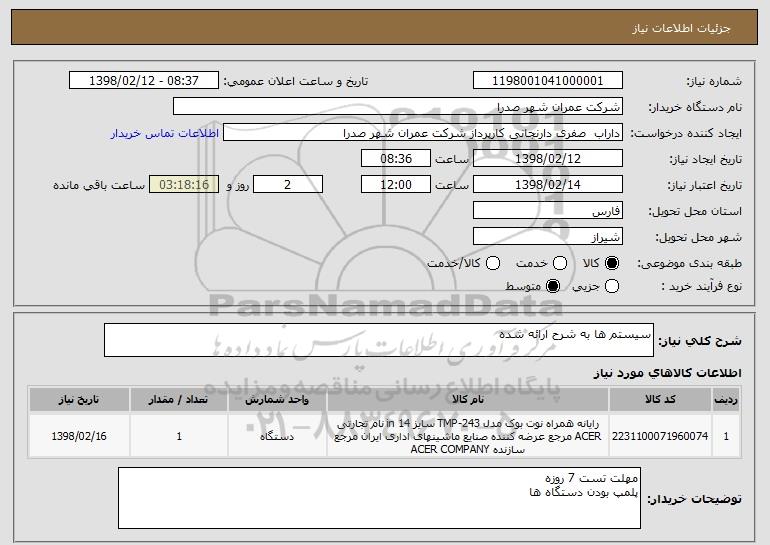Click the تاریخ نیاز column header

pyautogui.click(x=79, y=400)
